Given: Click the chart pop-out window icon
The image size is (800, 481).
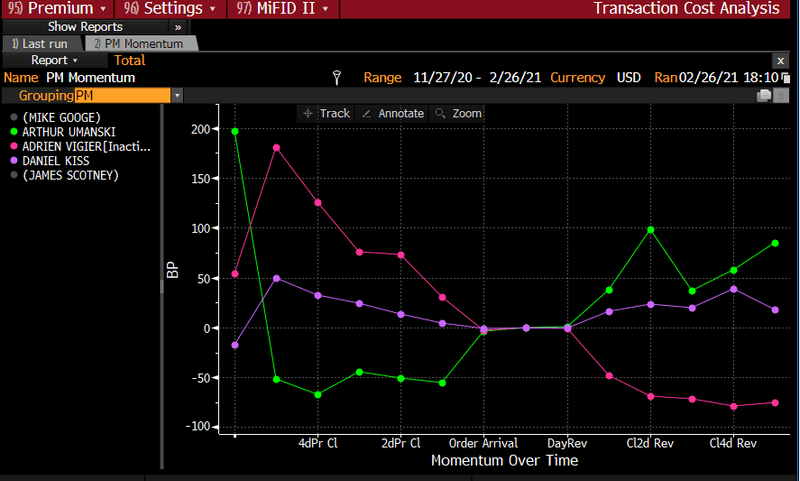Looking at the screenshot, I should point(766,95).
